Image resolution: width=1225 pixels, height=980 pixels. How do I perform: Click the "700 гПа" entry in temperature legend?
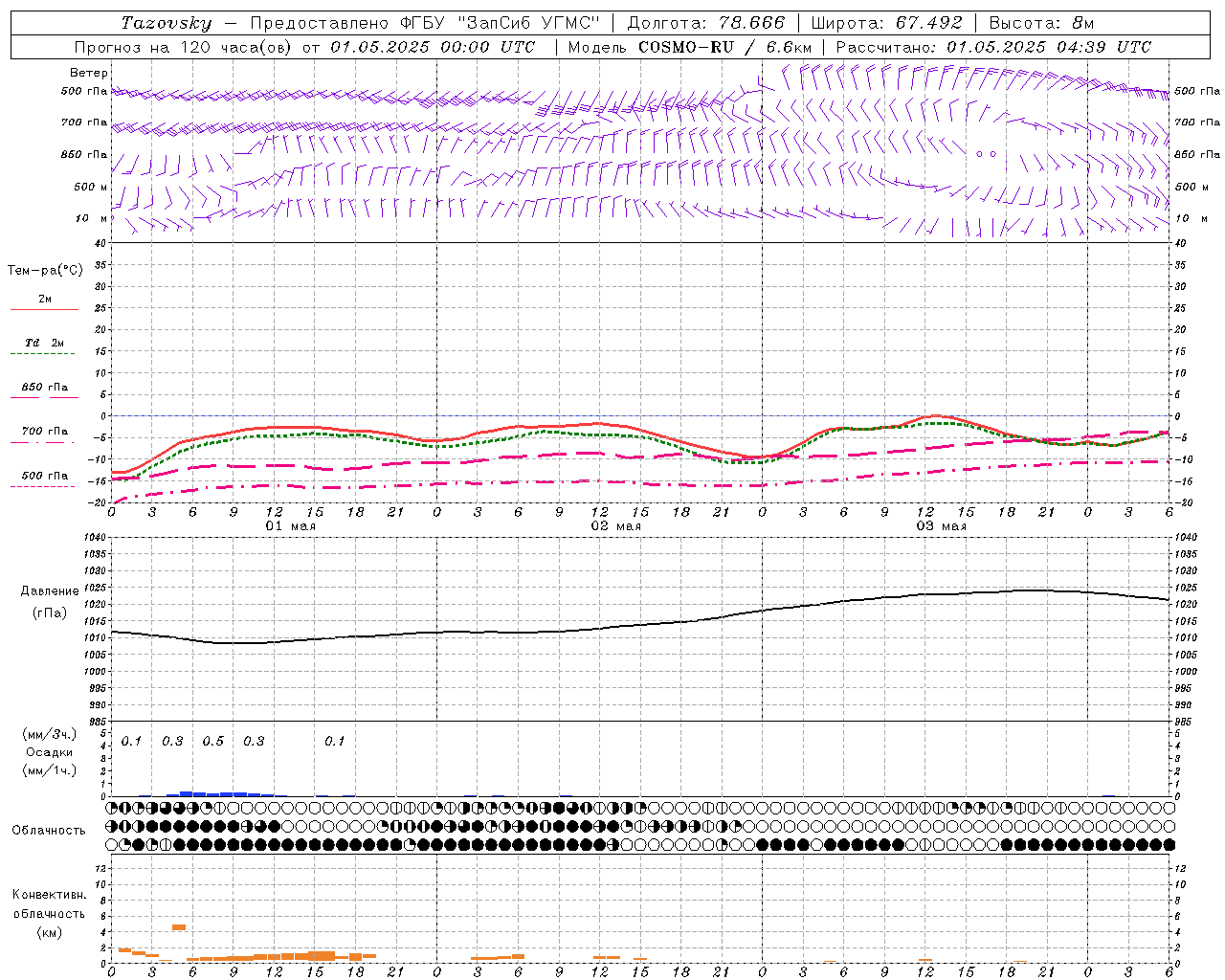coord(44,432)
